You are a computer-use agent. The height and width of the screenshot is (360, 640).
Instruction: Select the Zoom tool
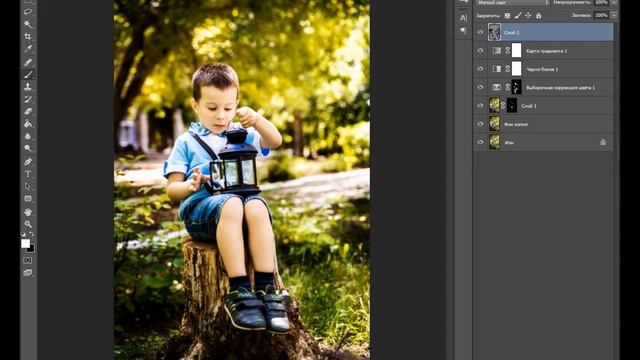pyautogui.click(x=28, y=224)
